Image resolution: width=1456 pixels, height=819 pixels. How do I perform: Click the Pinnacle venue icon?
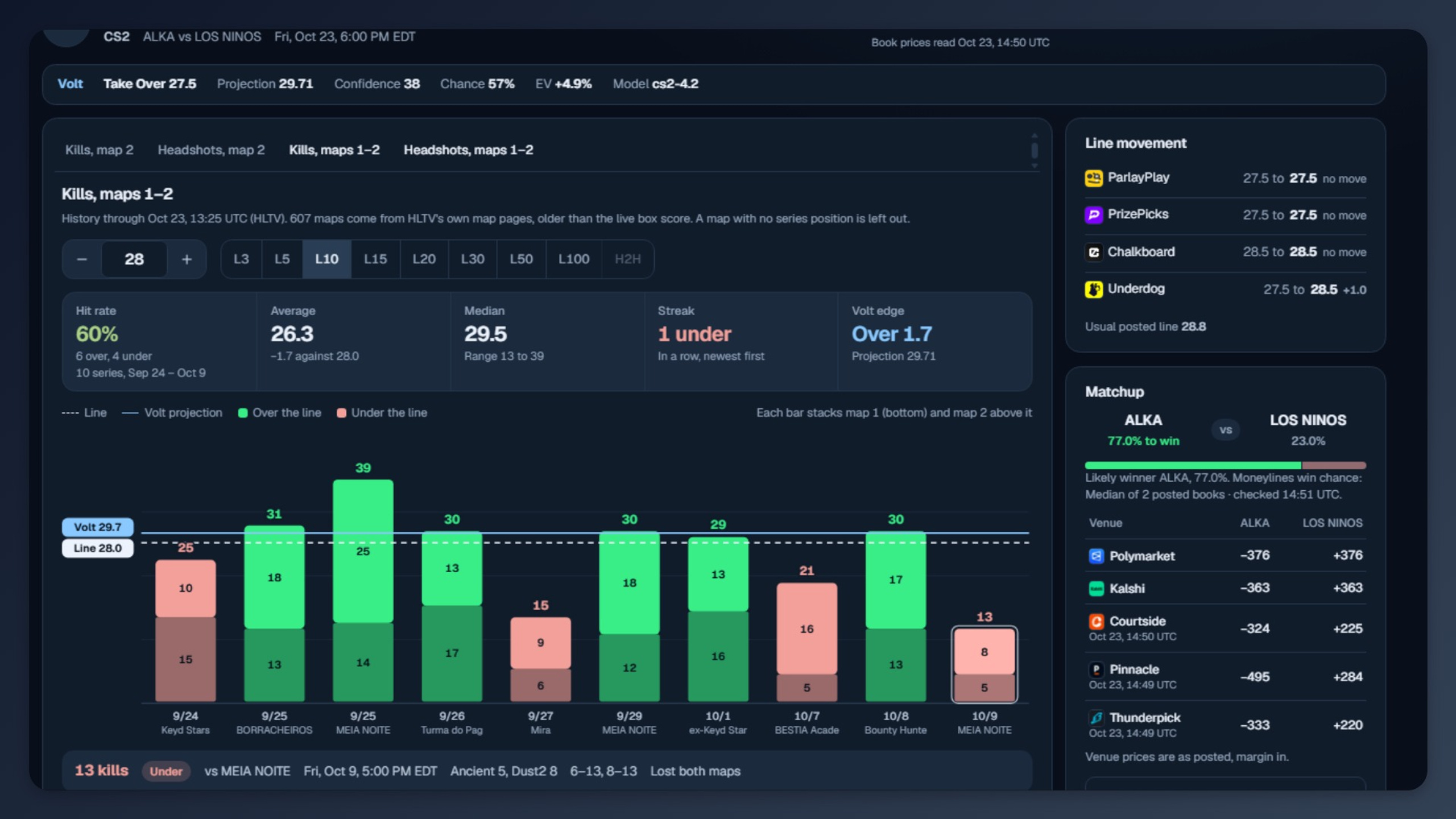pos(1096,670)
